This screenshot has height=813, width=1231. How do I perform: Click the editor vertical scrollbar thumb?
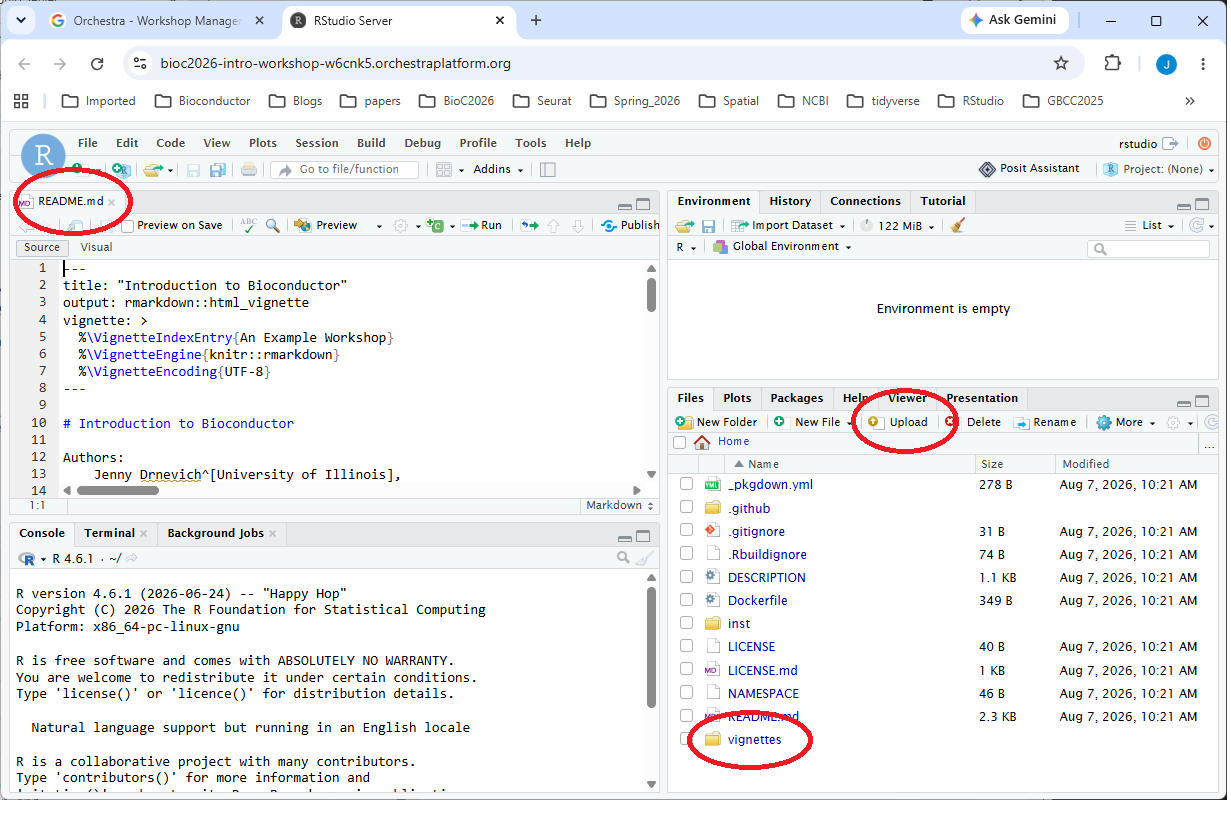(x=652, y=295)
